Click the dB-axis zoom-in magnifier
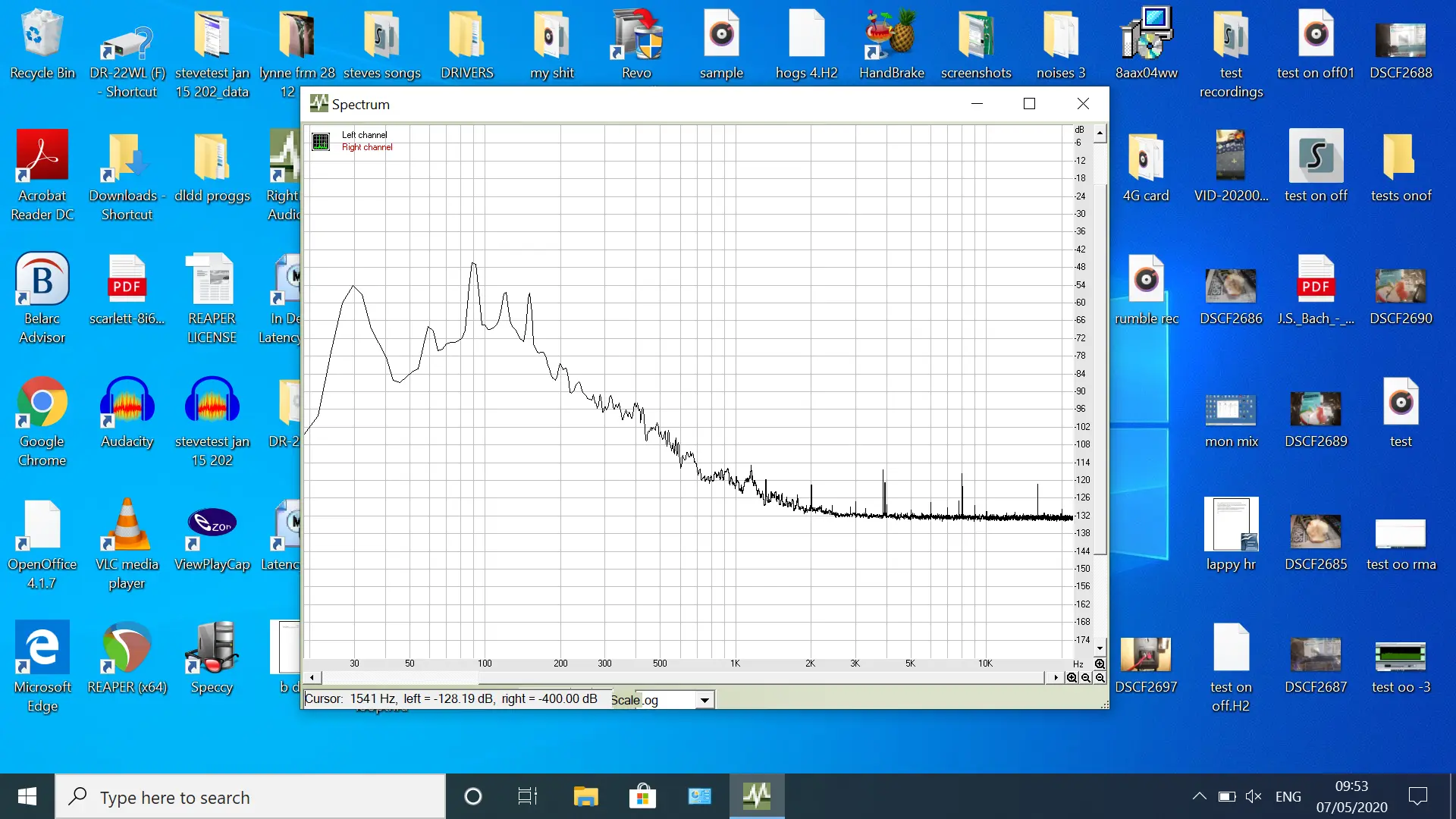Image resolution: width=1456 pixels, height=819 pixels. [1100, 664]
